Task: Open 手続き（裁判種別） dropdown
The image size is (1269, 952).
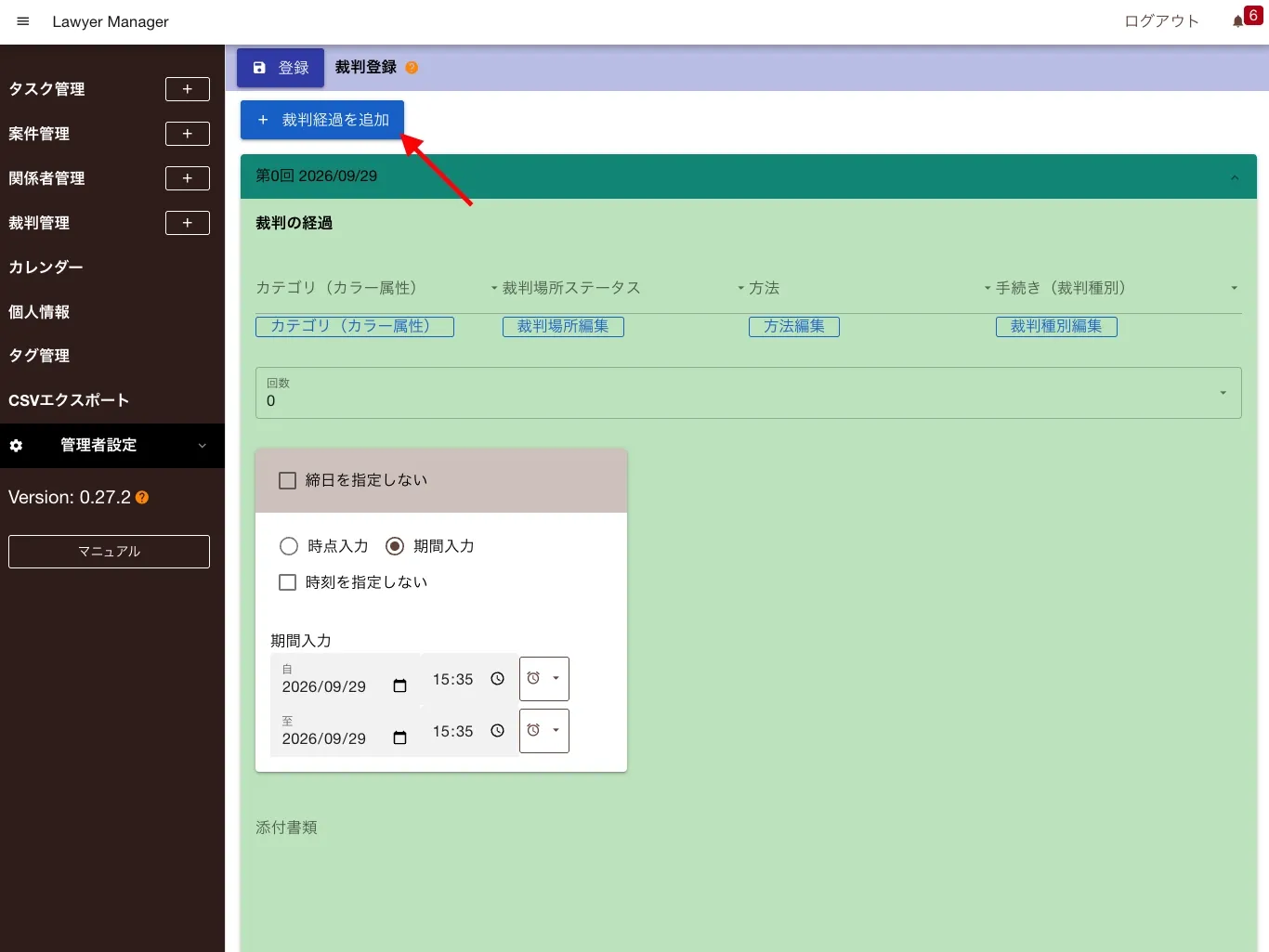Action: [1119, 288]
